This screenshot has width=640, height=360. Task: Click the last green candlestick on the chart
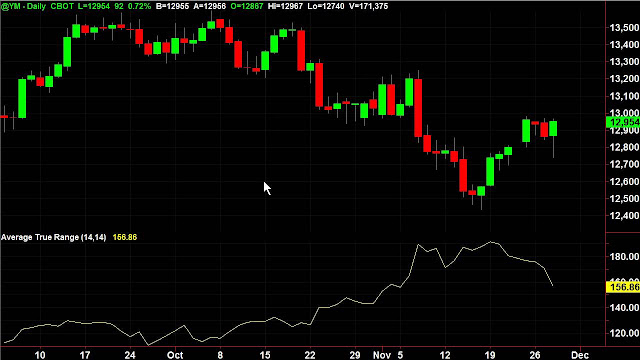point(553,129)
